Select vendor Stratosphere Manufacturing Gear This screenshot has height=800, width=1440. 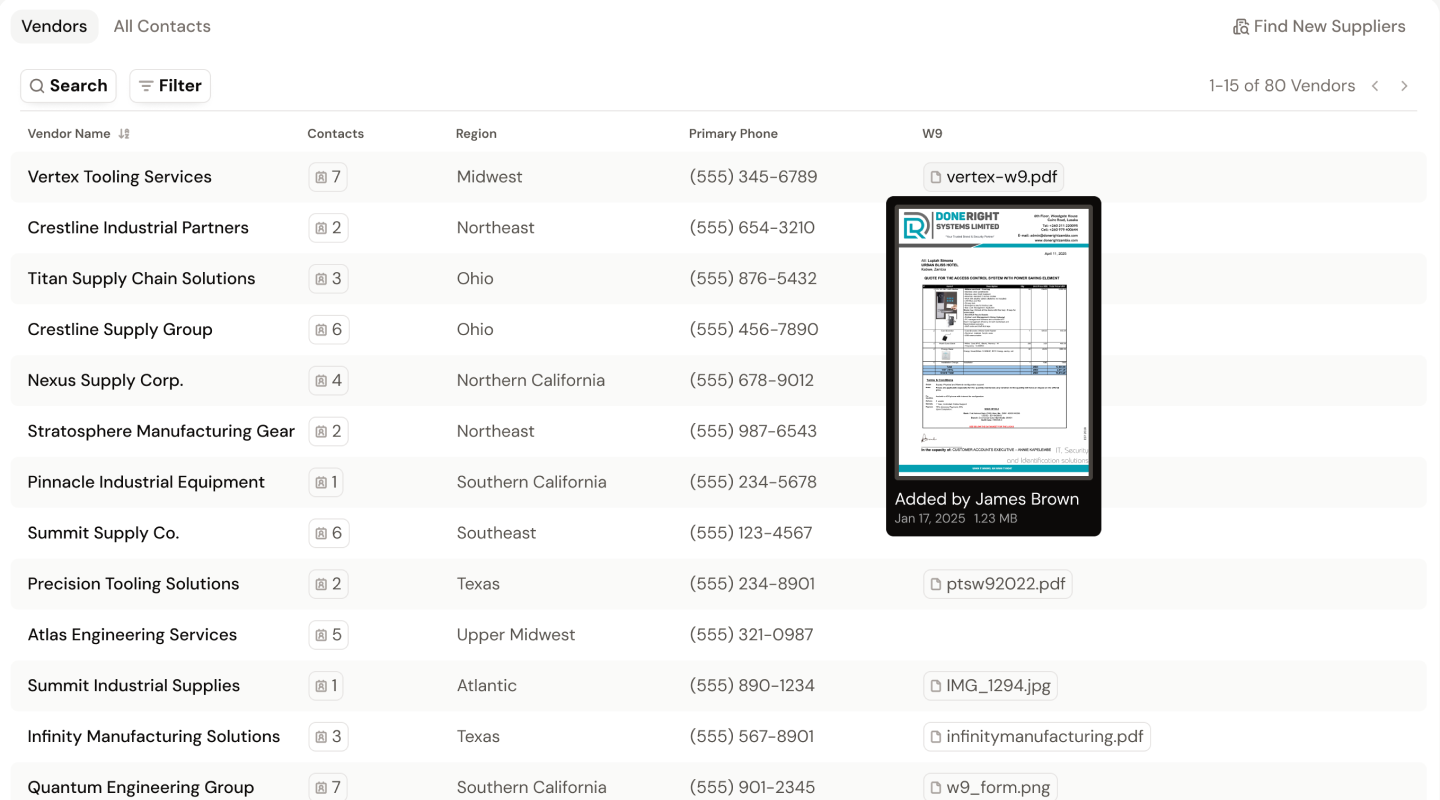[161, 432]
